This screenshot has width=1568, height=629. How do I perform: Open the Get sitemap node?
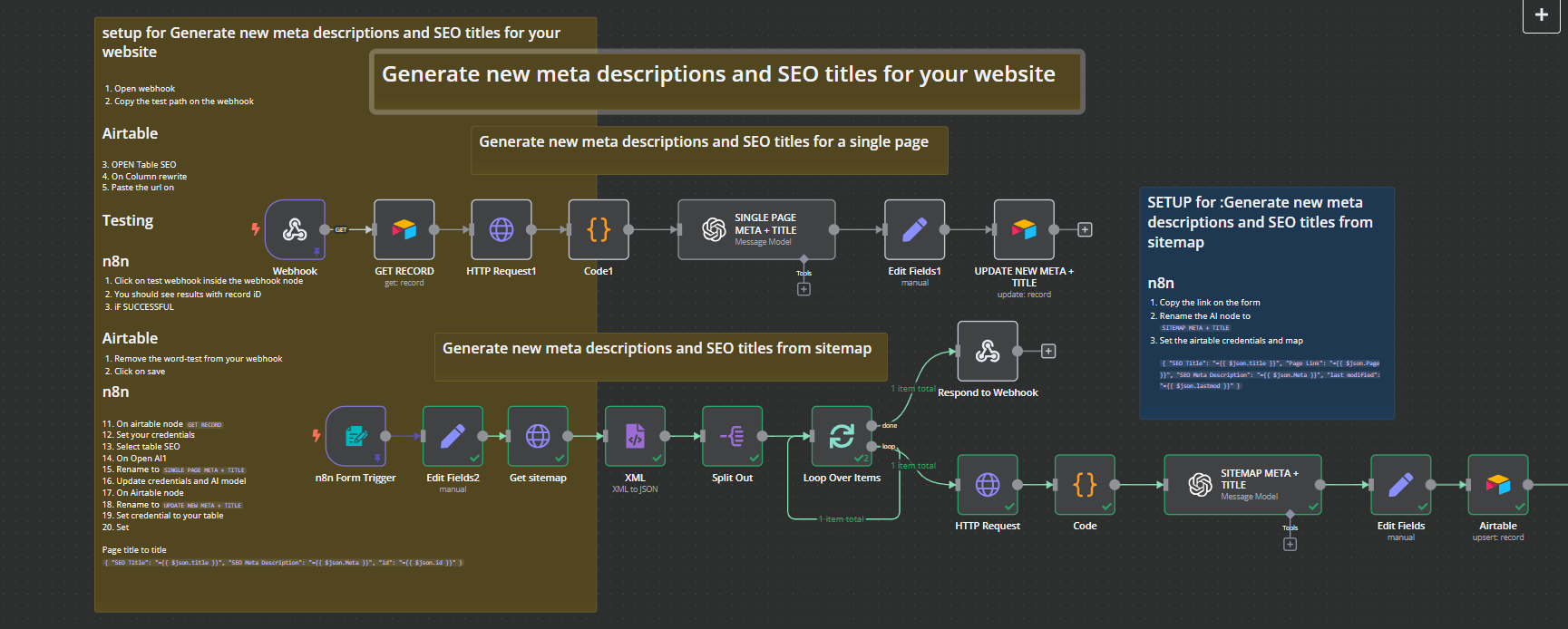[538, 436]
